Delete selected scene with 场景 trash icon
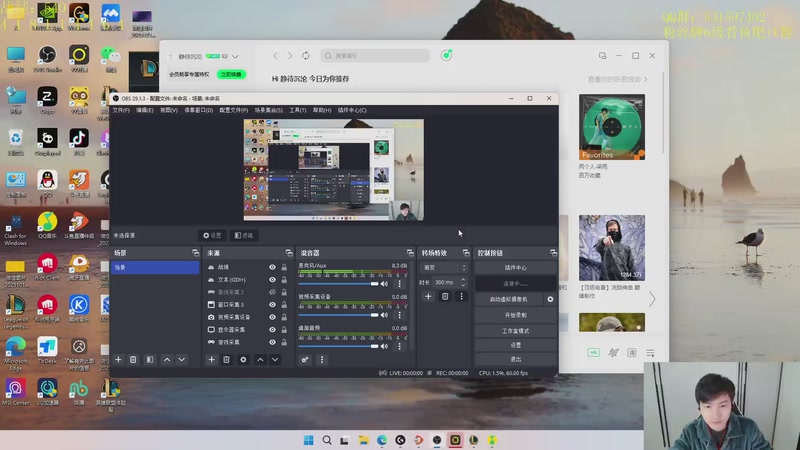Viewport: 800px width, 450px height. click(133, 360)
